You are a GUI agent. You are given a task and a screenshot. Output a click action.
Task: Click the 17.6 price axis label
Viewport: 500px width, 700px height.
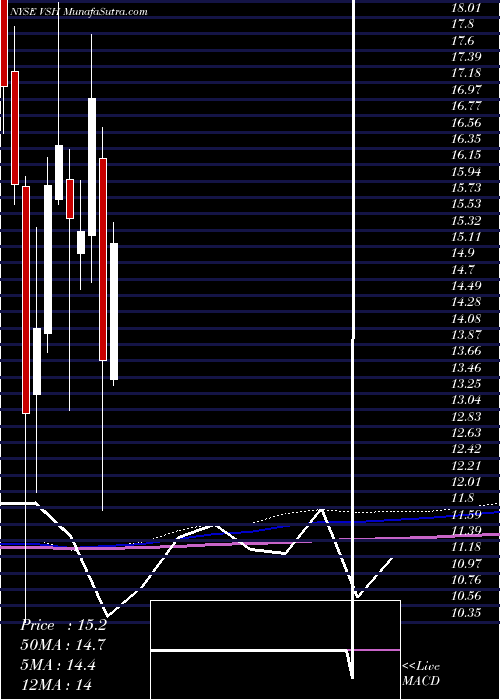coord(462,40)
